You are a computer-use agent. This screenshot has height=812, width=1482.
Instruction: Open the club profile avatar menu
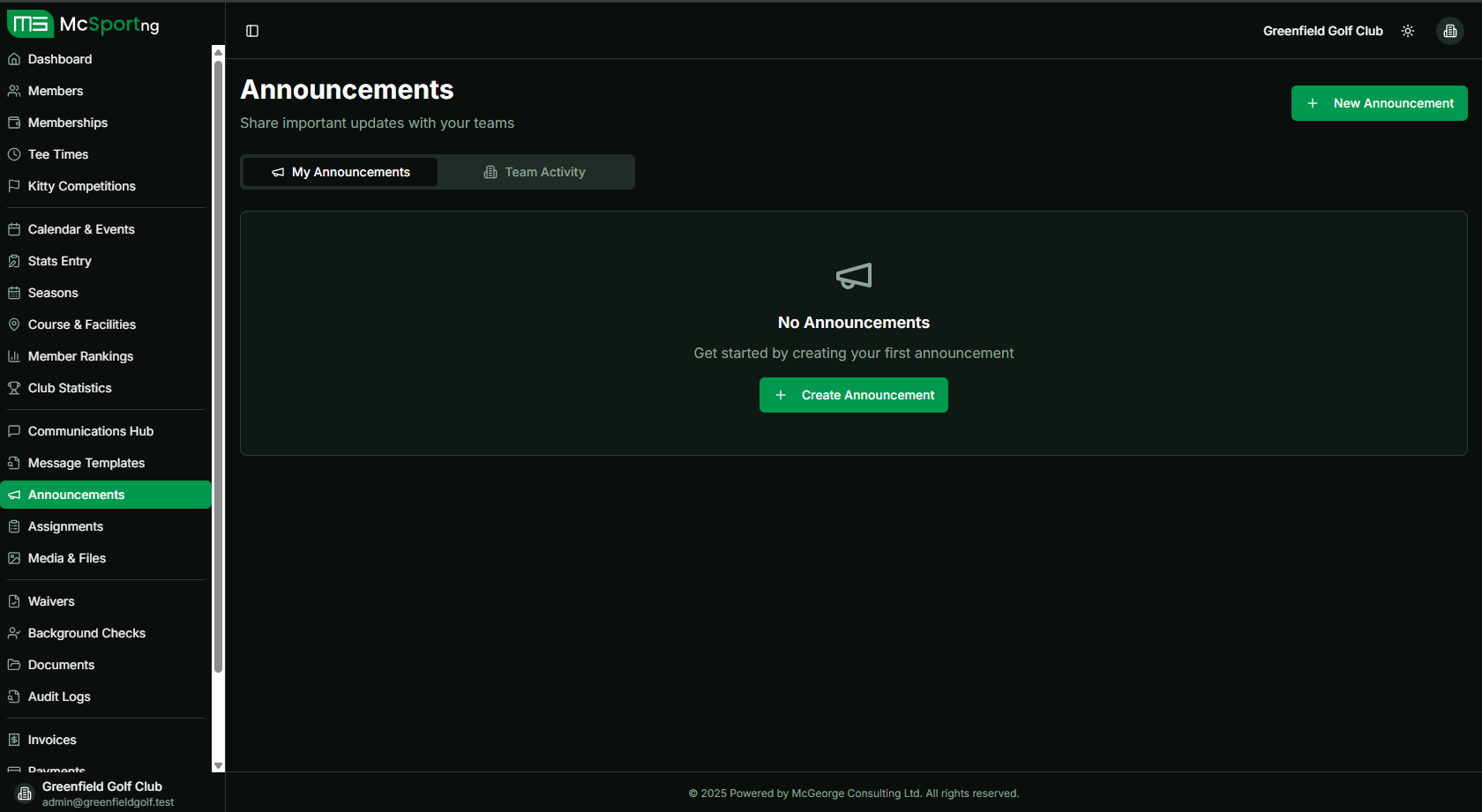(1449, 31)
